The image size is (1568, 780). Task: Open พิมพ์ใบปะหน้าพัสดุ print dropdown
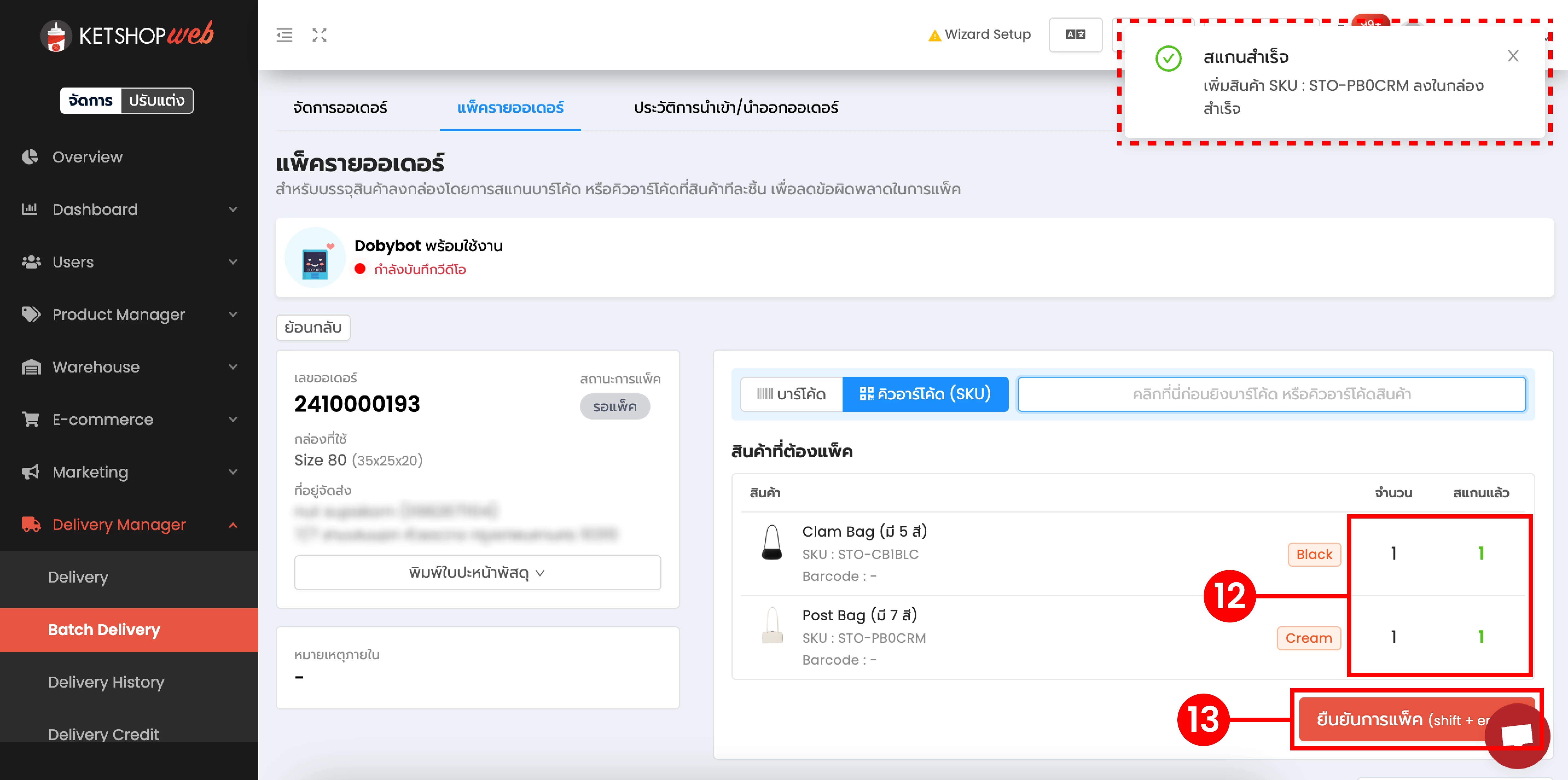coord(478,572)
